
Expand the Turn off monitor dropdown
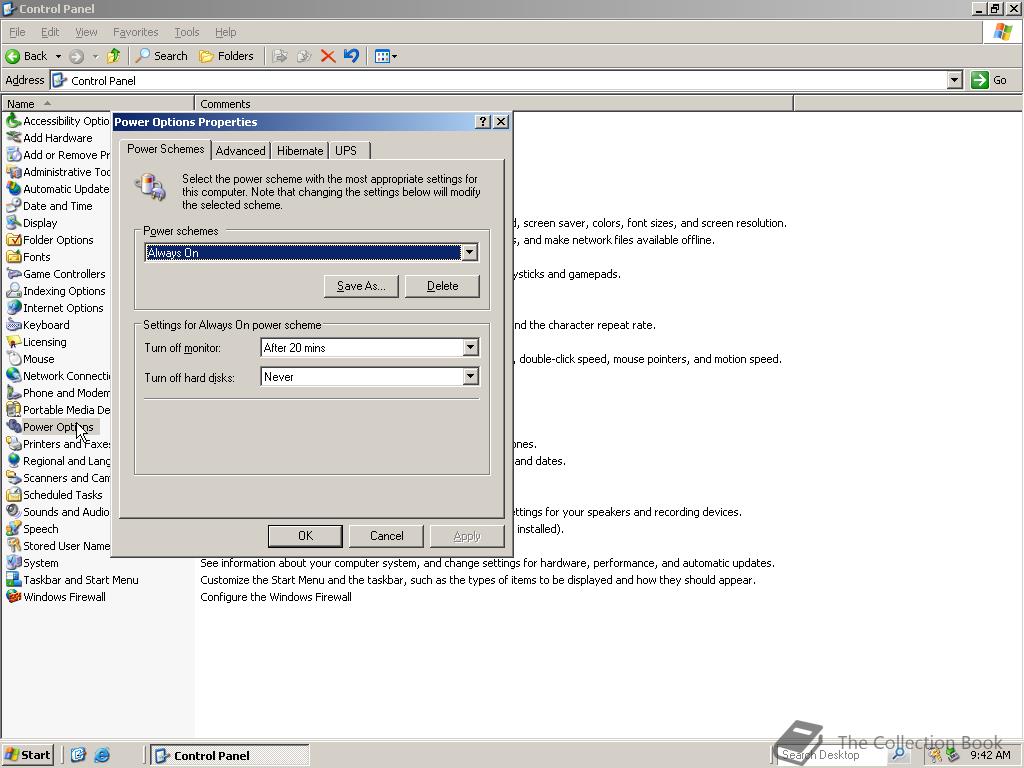tap(470, 347)
